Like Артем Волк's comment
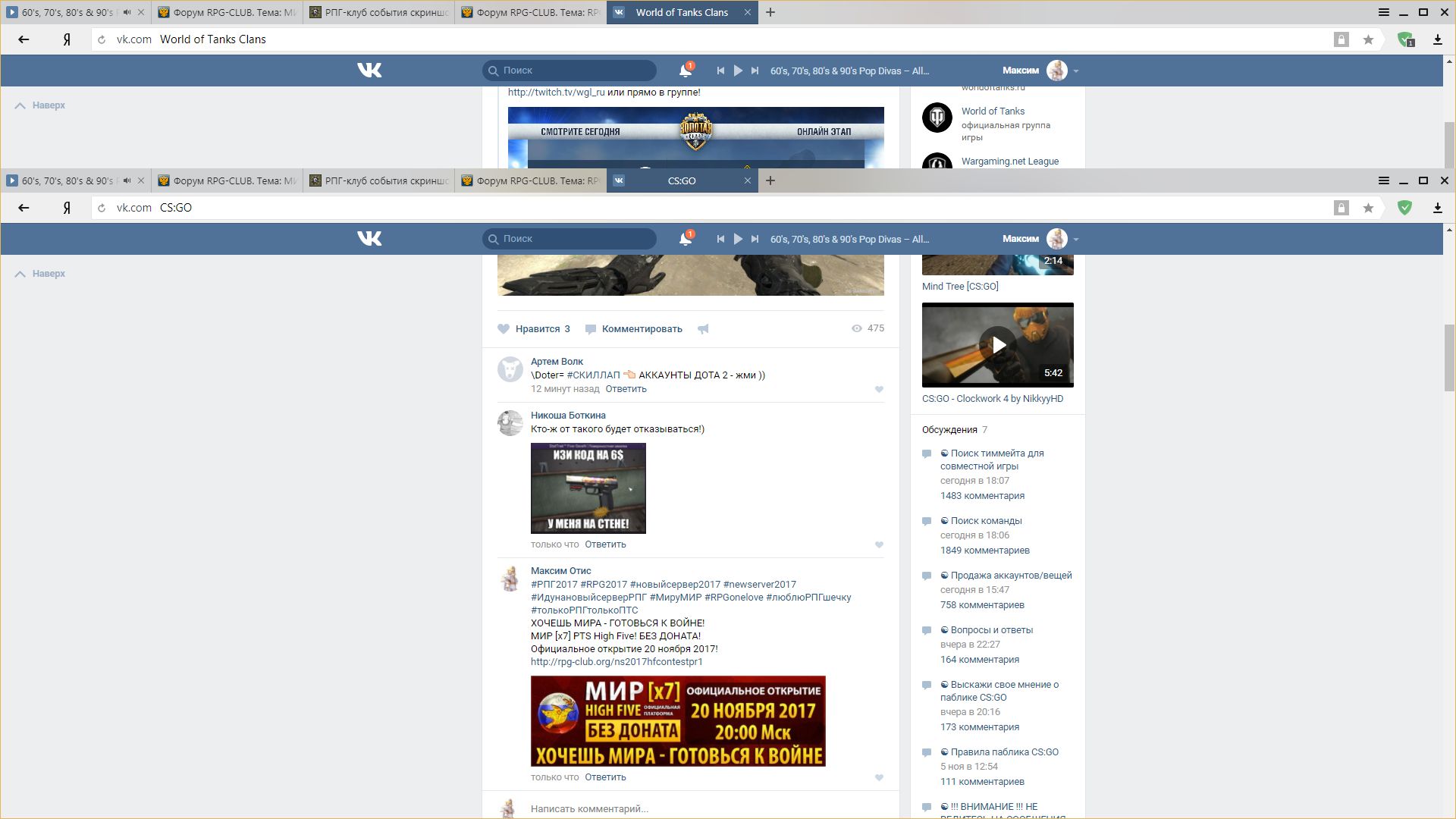The width and height of the screenshot is (1456, 819). [x=879, y=390]
